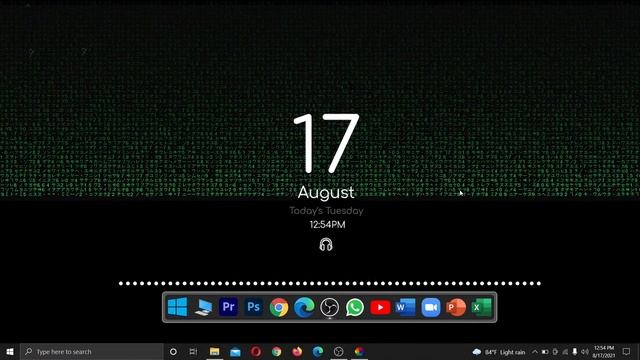Click the "Today's Tuesday" text
This screenshot has height=360, width=640.
[326, 211]
